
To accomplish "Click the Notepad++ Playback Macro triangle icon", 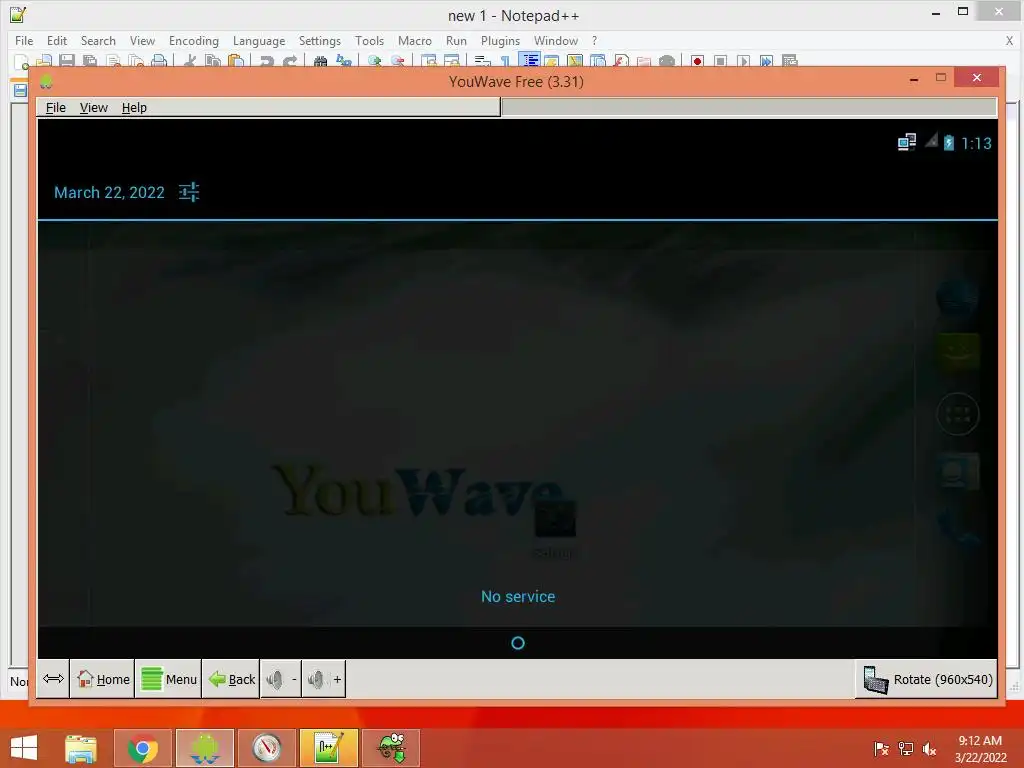I will [x=743, y=61].
